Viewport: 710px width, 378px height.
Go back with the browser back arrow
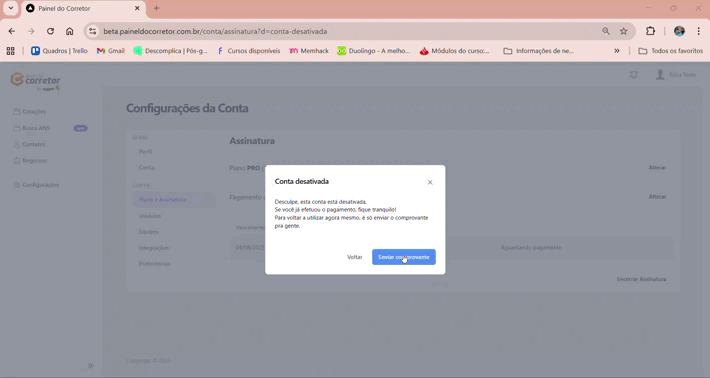tap(12, 31)
